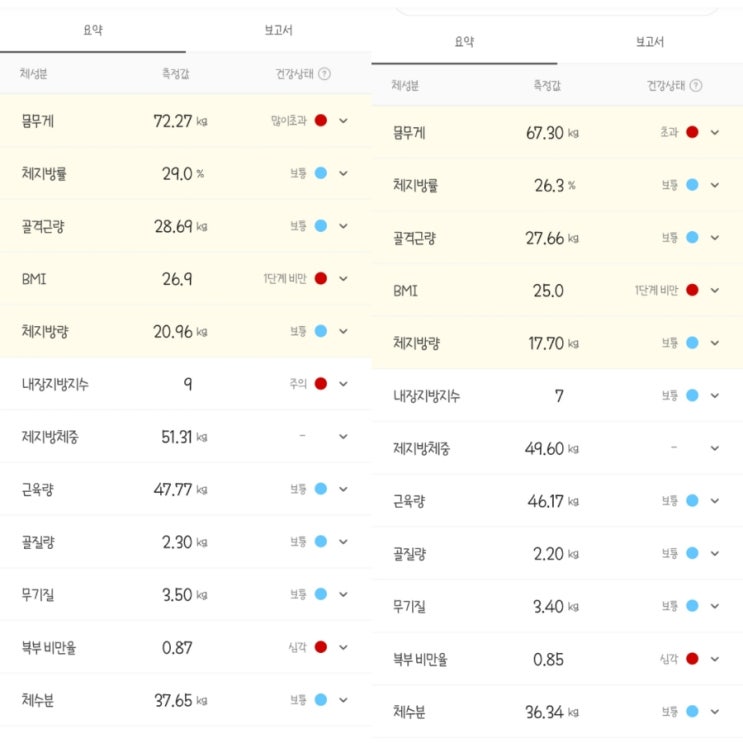Image resolution: width=743 pixels, height=743 pixels.
Task: Click red status dot for abdominal obesity 0.85
Action: (x=692, y=659)
